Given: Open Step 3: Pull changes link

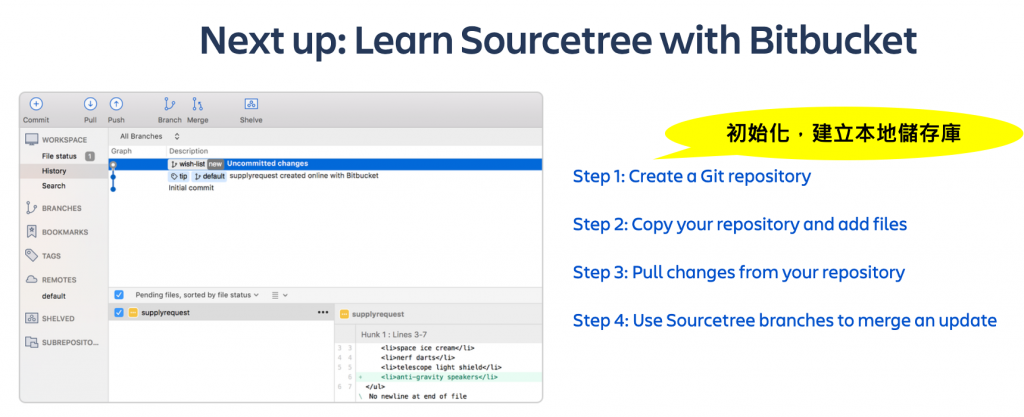Looking at the screenshot, I should coord(739,272).
